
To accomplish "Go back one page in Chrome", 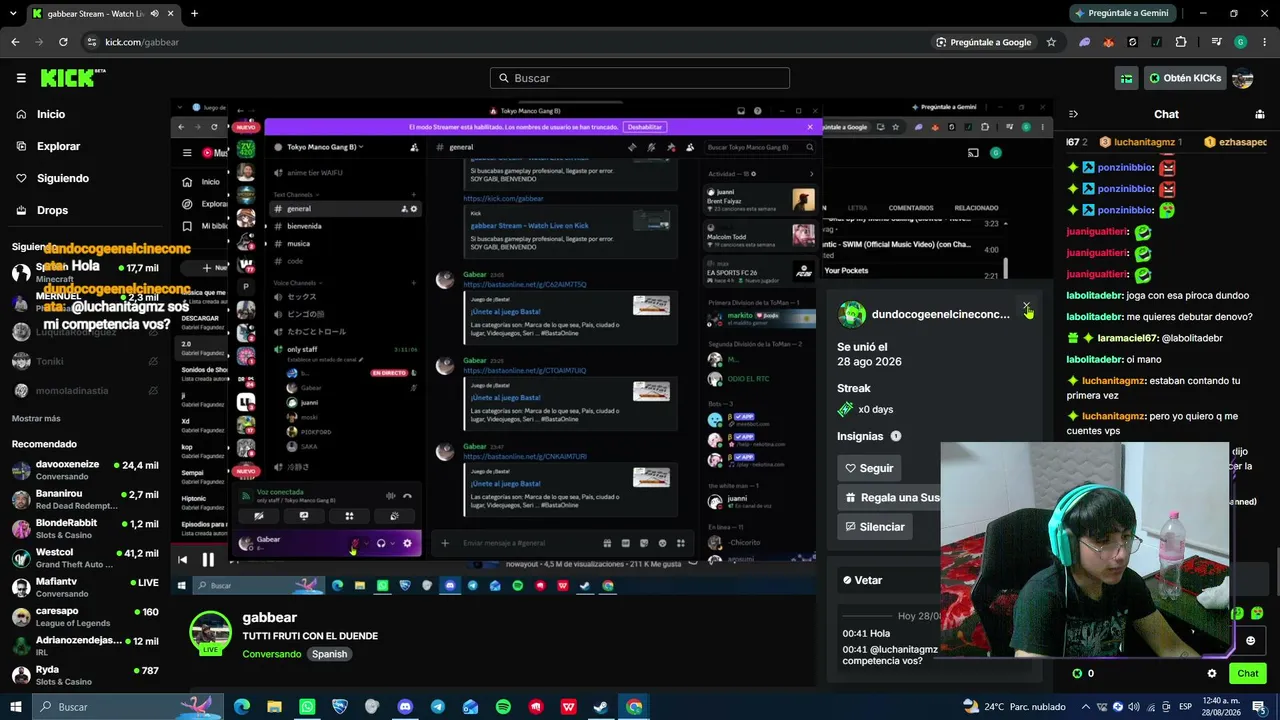I will tap(15, 42).
